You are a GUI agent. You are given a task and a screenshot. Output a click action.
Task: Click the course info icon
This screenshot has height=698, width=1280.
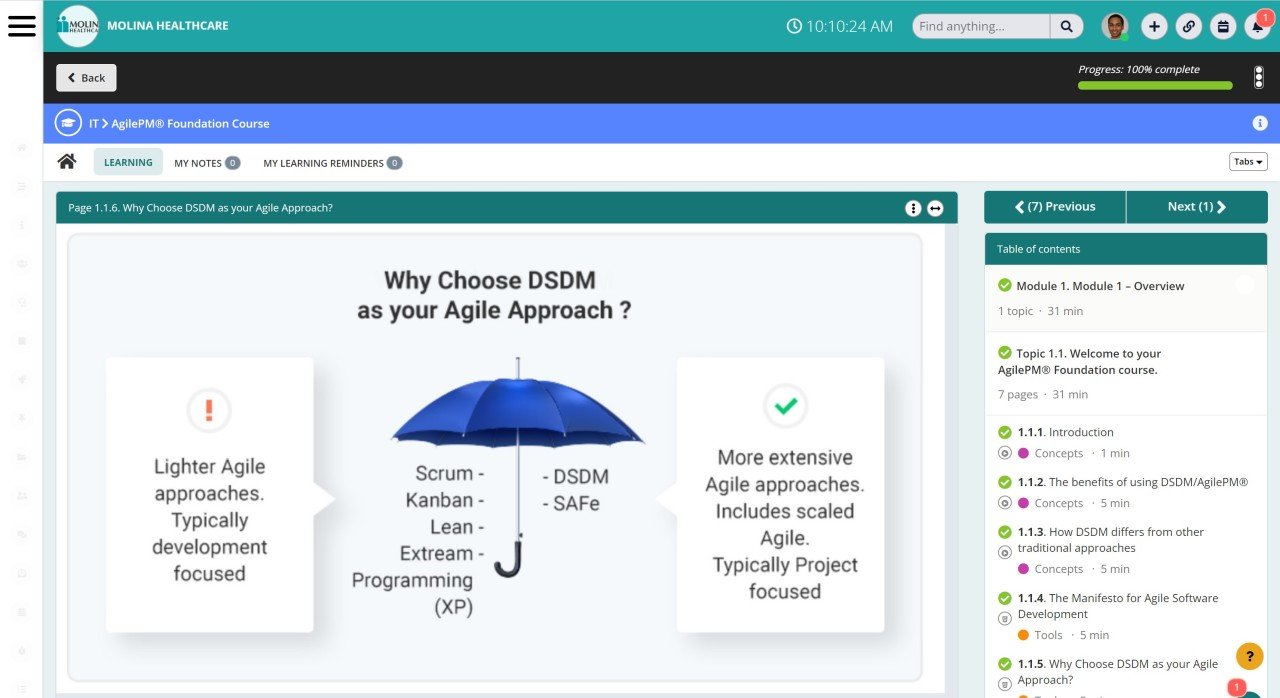(x=1260, y=123)
